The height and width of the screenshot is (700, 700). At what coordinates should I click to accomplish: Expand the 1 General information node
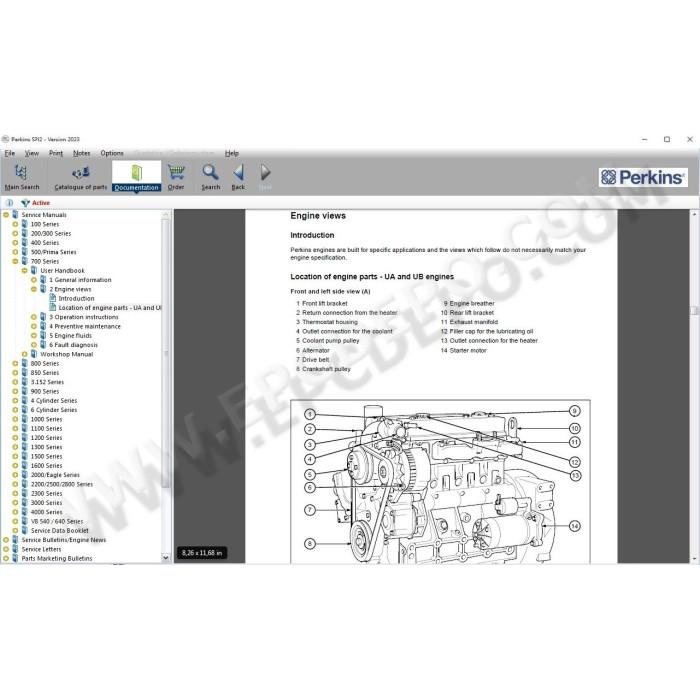pos(34,280)
